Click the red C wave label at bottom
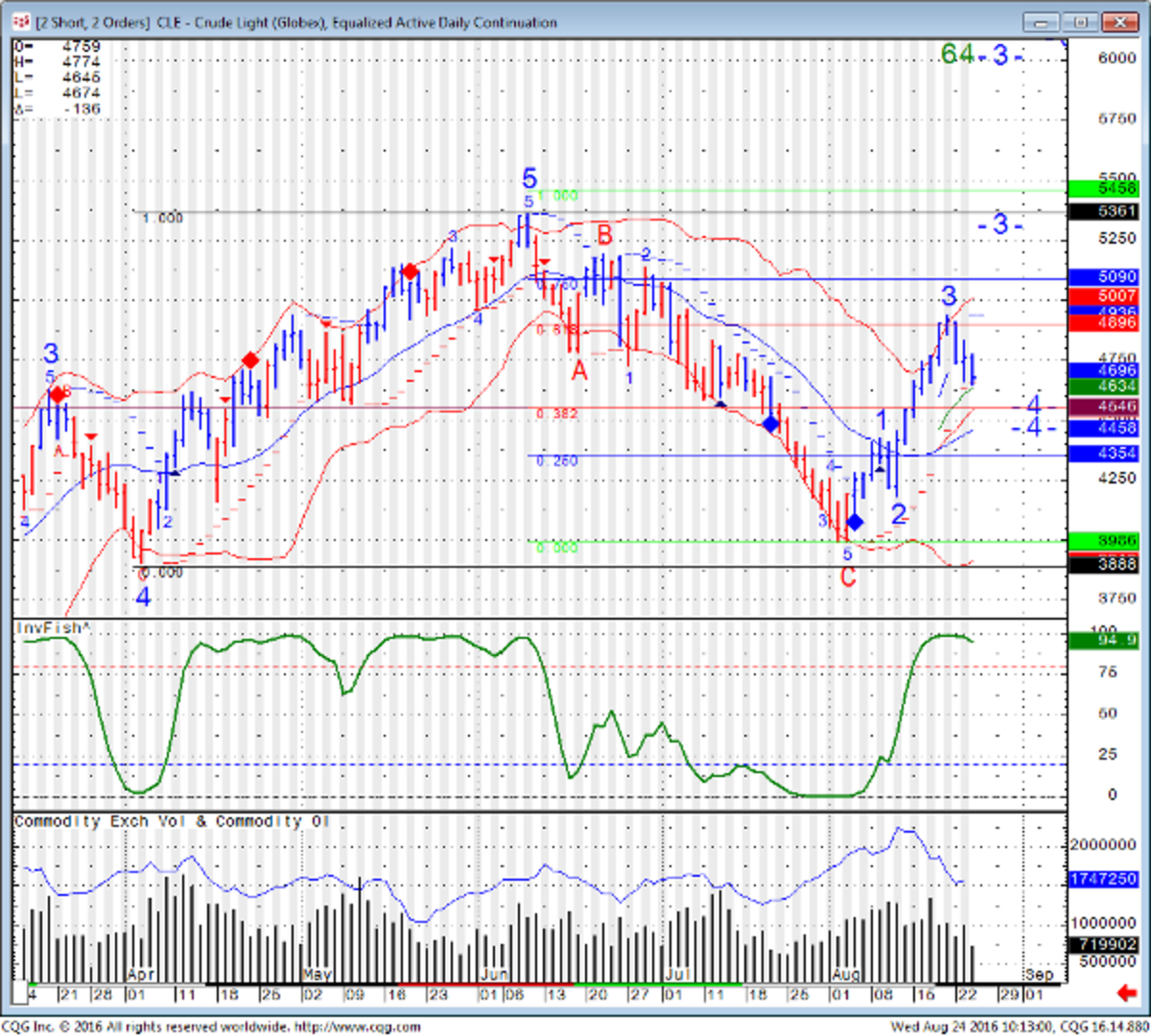 click(x=848, y=577)
